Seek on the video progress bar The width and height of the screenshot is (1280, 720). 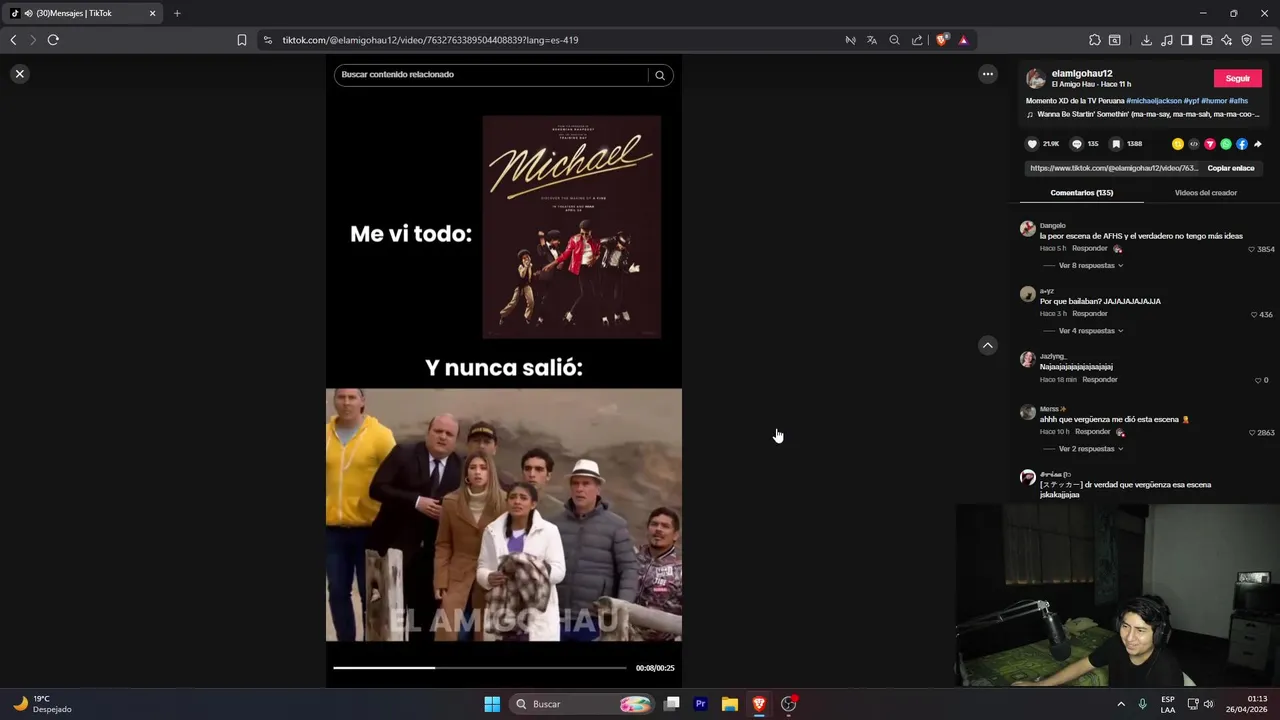tap(480, 667)
